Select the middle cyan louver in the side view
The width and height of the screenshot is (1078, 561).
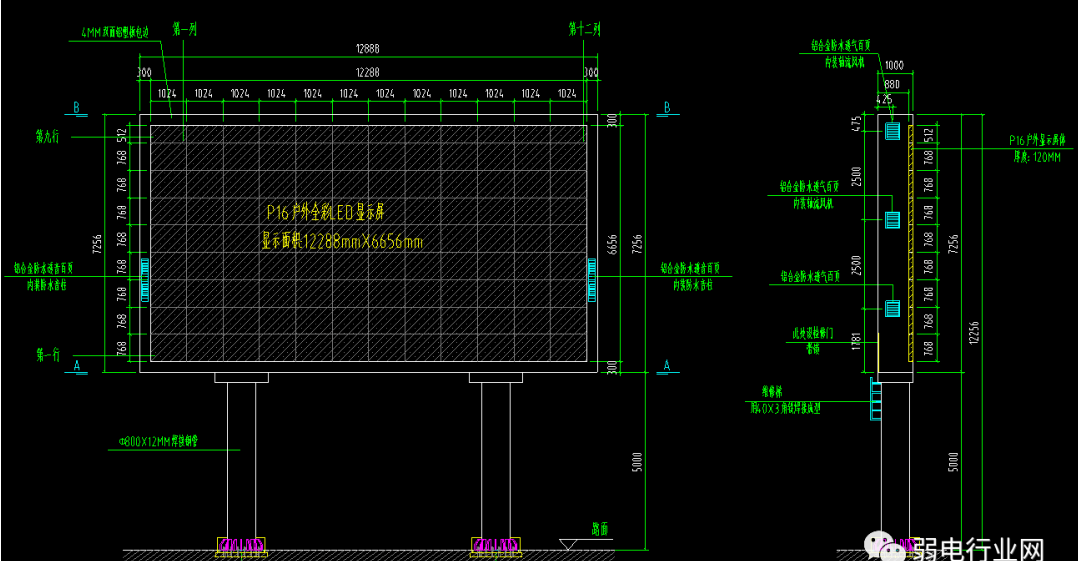tap(893, 219)
